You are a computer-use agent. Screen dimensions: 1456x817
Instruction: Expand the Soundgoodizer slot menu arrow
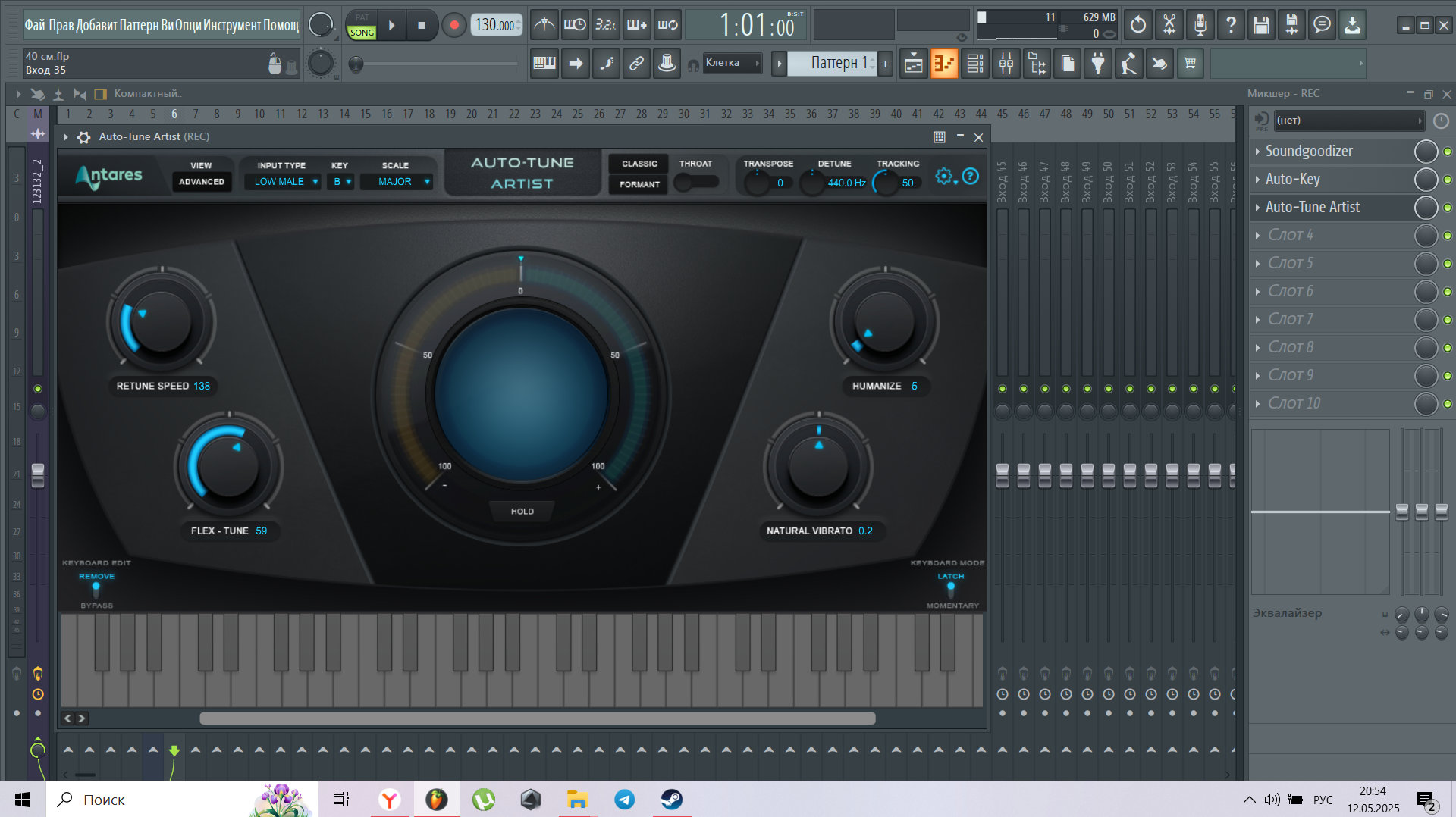pyautogui.click(x=1257, y=152)
